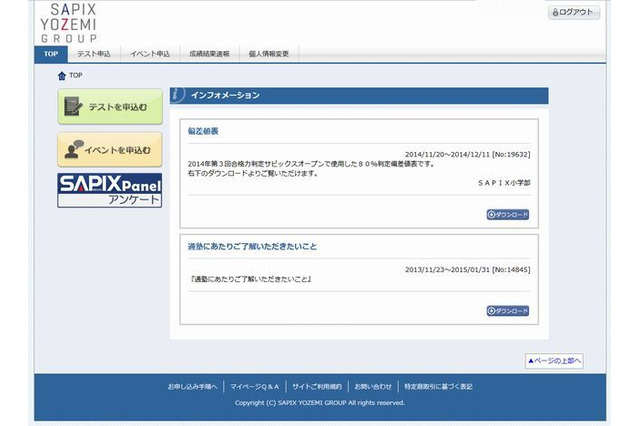Viewport: 640px width, 426px height.
Task: Click the 『通塾にあたりご了解いただきたいこと』 description text
Action: tap(251, 280)
